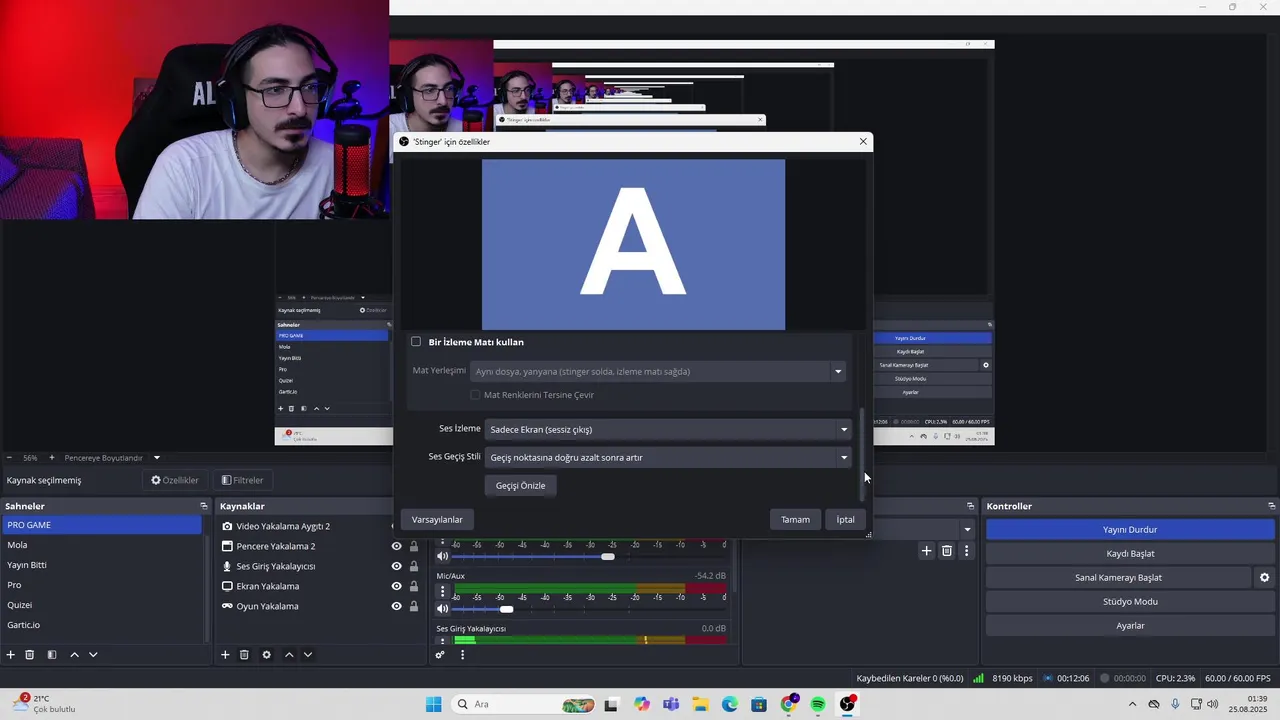1280x720 pixels.
Task: Open Ayarlar settings button
Action: (x=1130, y=625)
